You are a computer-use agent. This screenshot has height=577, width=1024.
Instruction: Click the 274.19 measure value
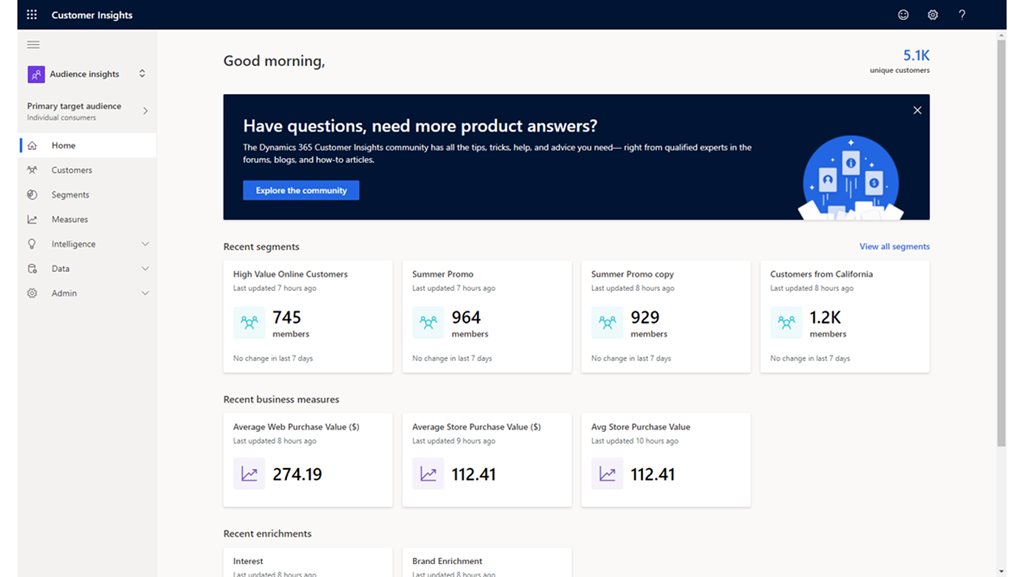(297, 474)
